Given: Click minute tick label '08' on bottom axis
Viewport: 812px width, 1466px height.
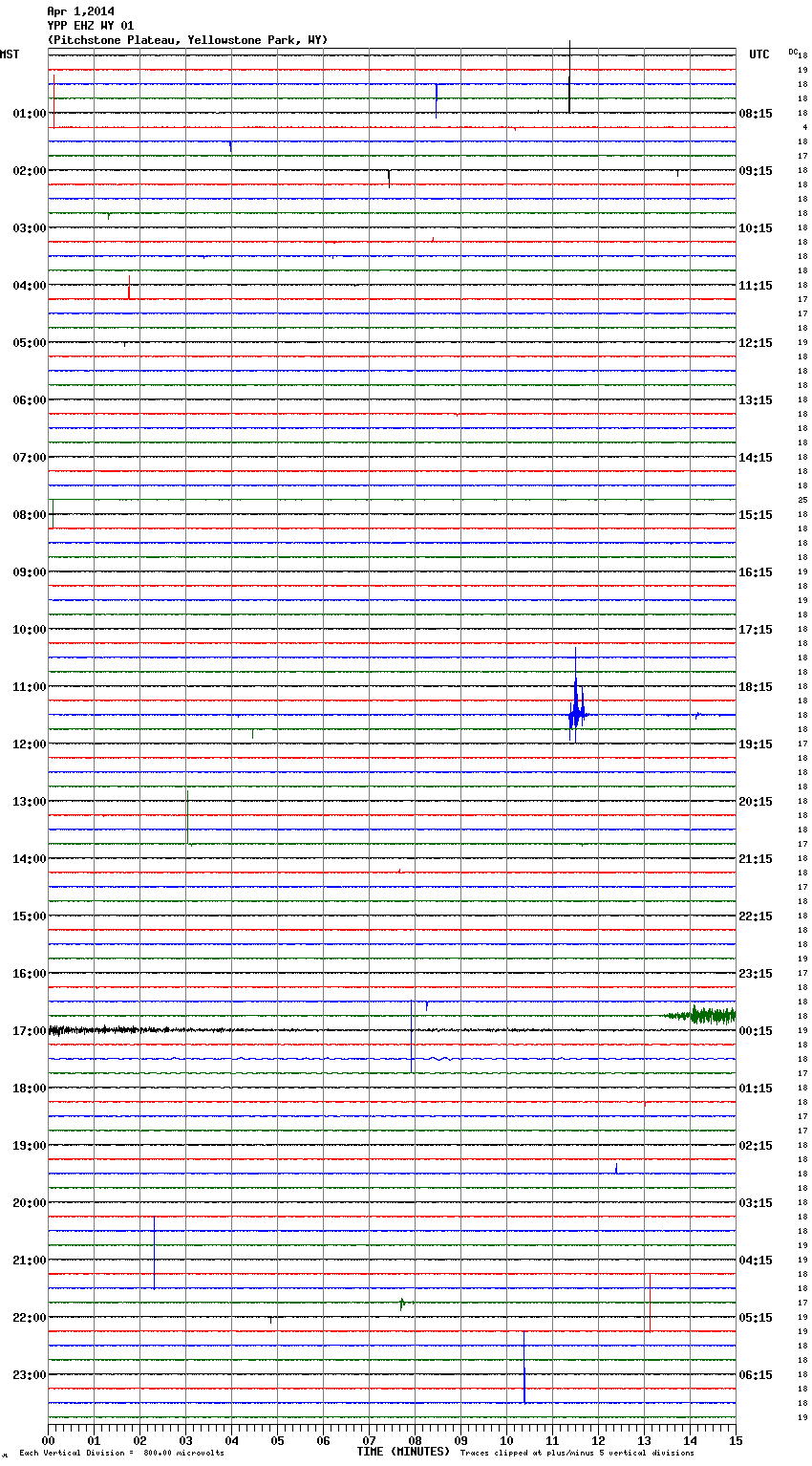Looking at the screenshot, I should tap(415, 1440).
